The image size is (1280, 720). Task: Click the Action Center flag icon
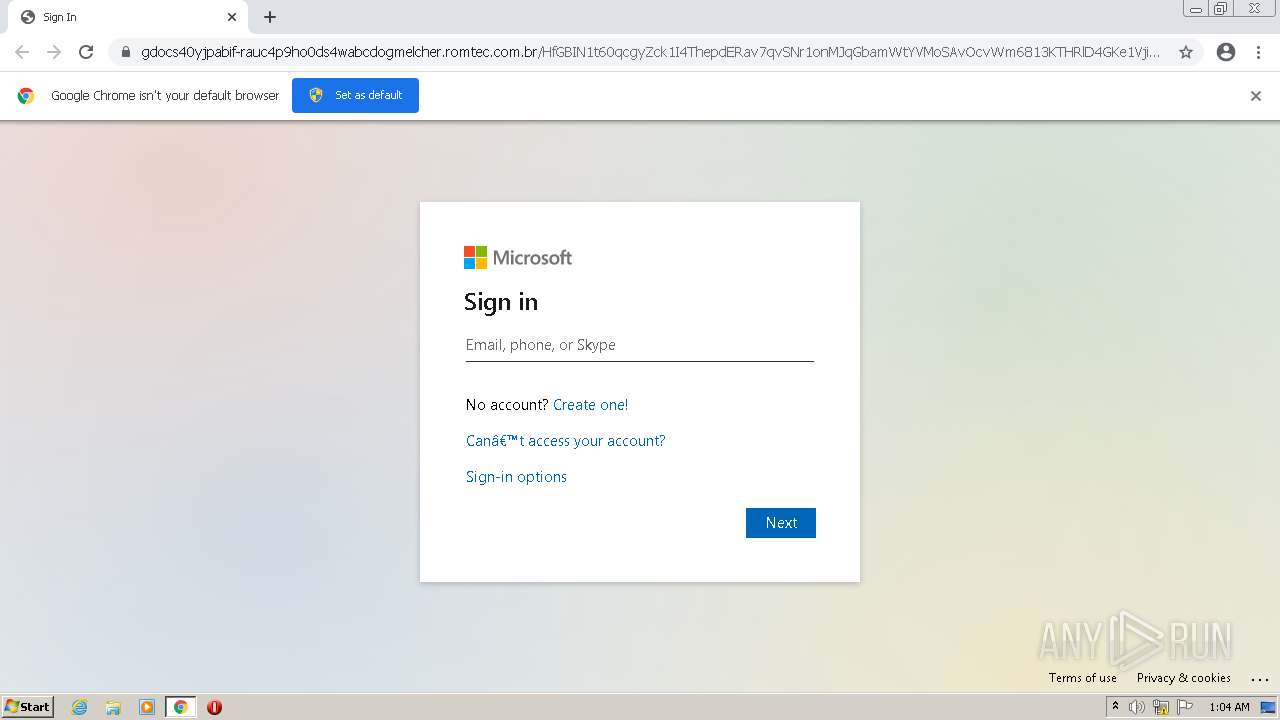coord(1185,707)
